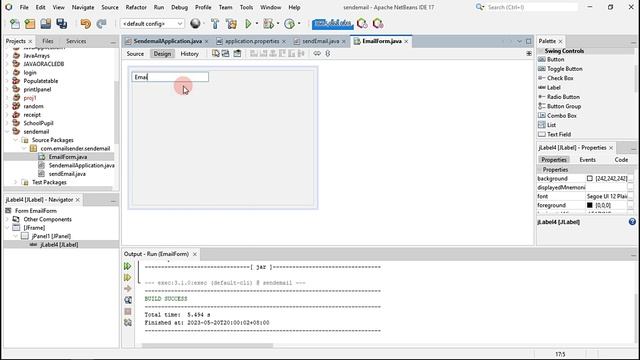
Task: Click the Preview Design icon
Action: coord(237,53)
